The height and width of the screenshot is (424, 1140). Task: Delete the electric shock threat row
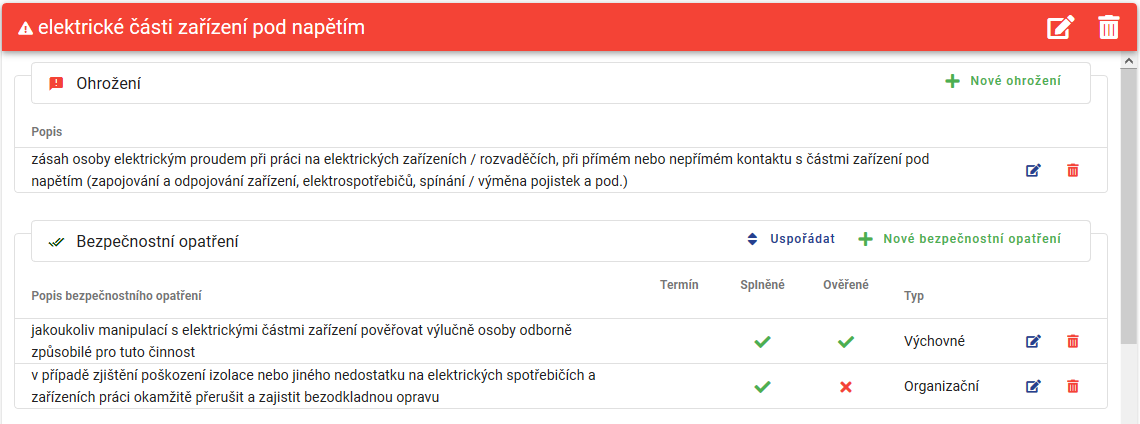click(1072, 170)
